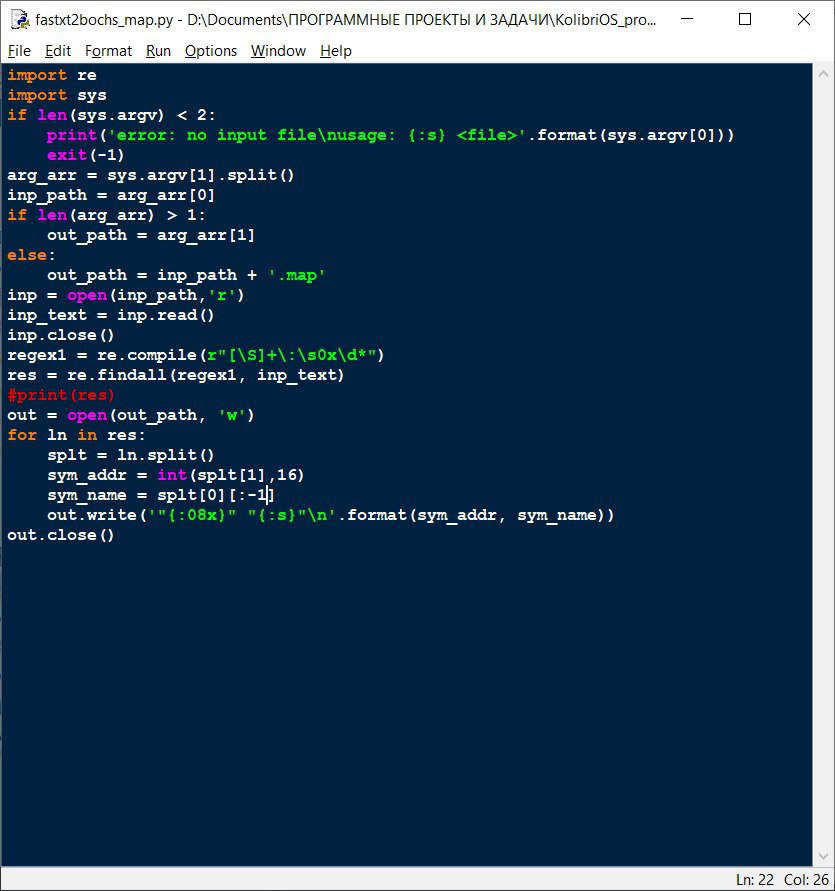Click the 'Ln: 22' status bar indicator
Viewport: 835px width, 891px height.
pyautogui.click(x=755, y=880)
